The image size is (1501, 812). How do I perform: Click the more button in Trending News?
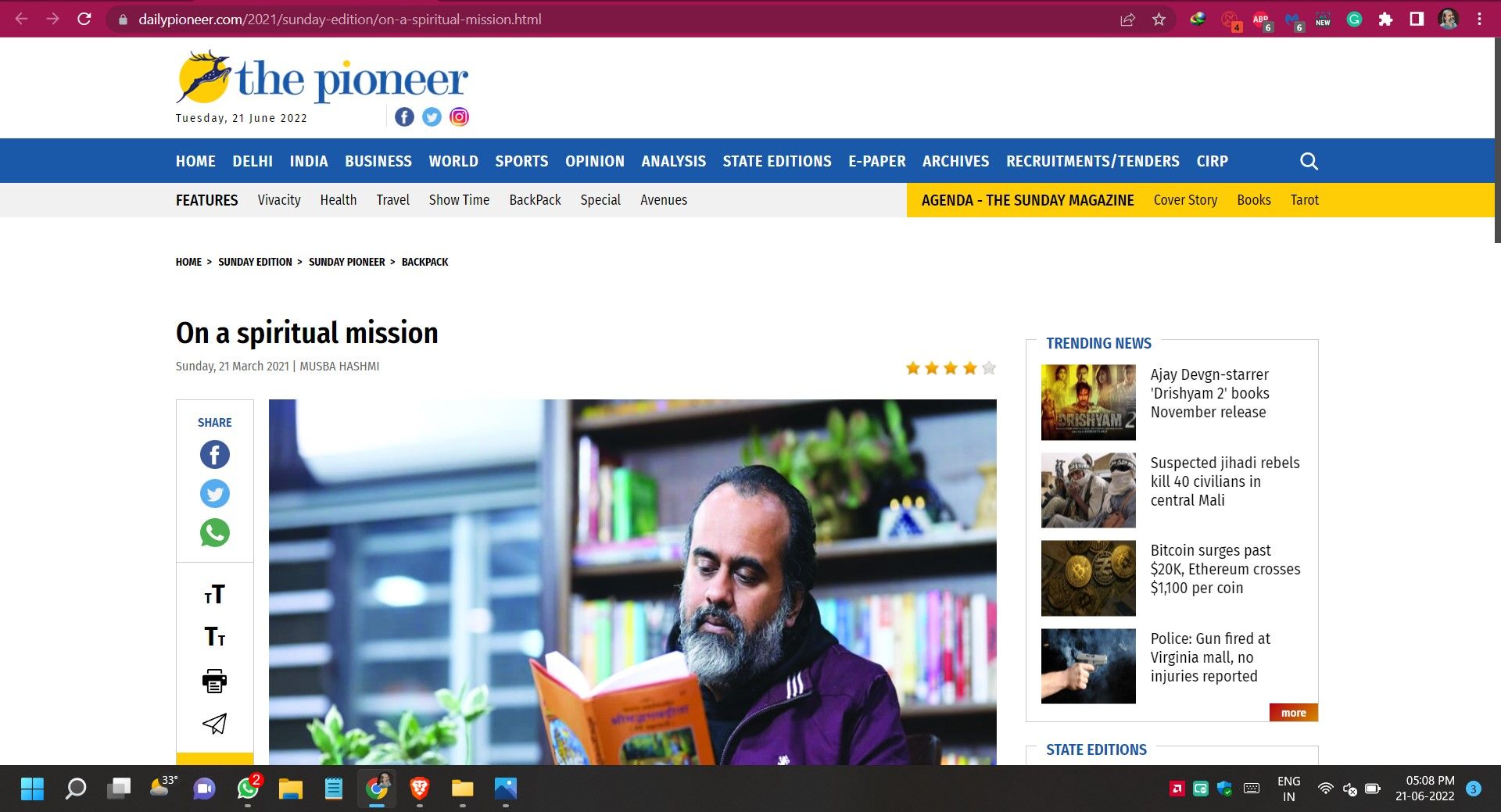(1293, 713)
